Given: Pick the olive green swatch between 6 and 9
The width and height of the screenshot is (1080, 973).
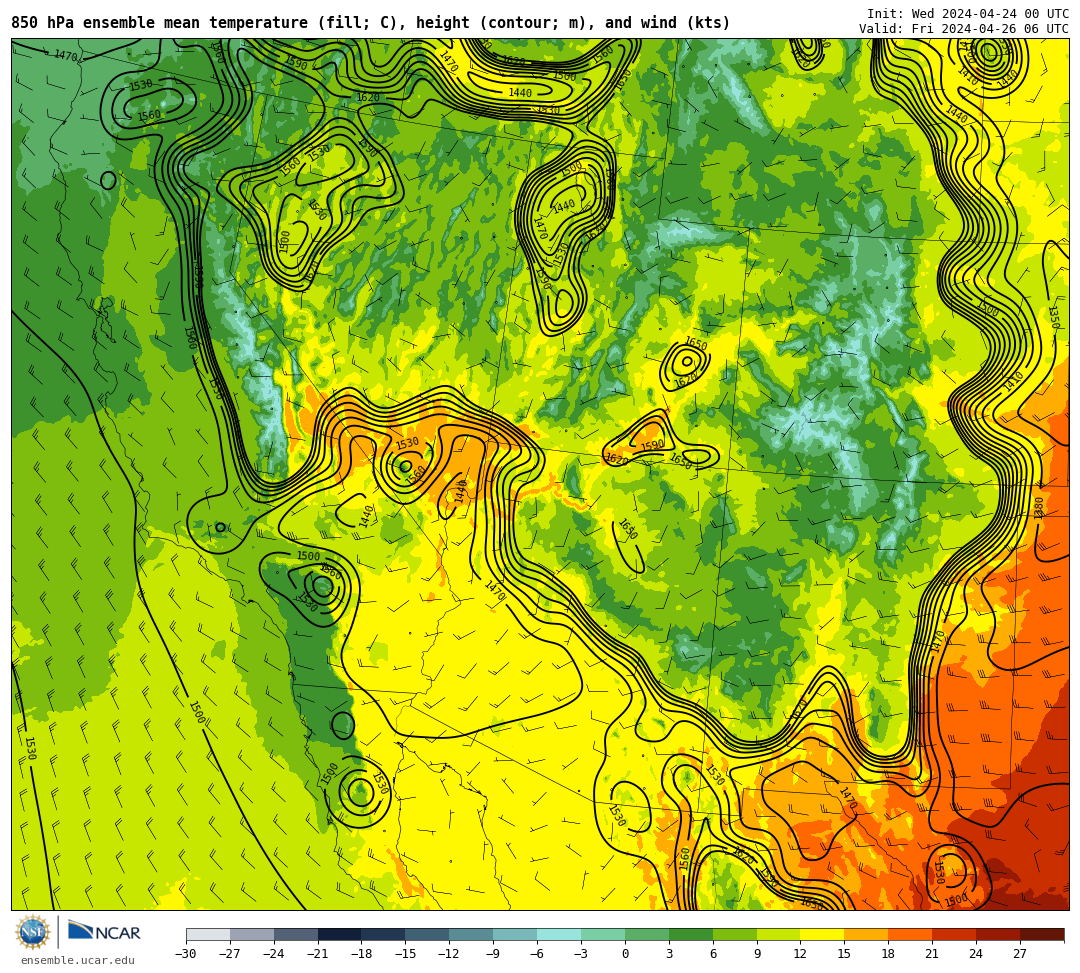Looking at the screenshot, I should pos(735,934).
